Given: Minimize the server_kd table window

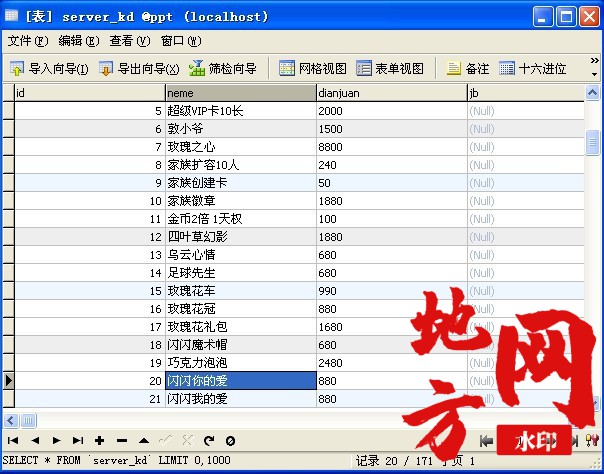Looking at the screenshot, I should 543,17.
